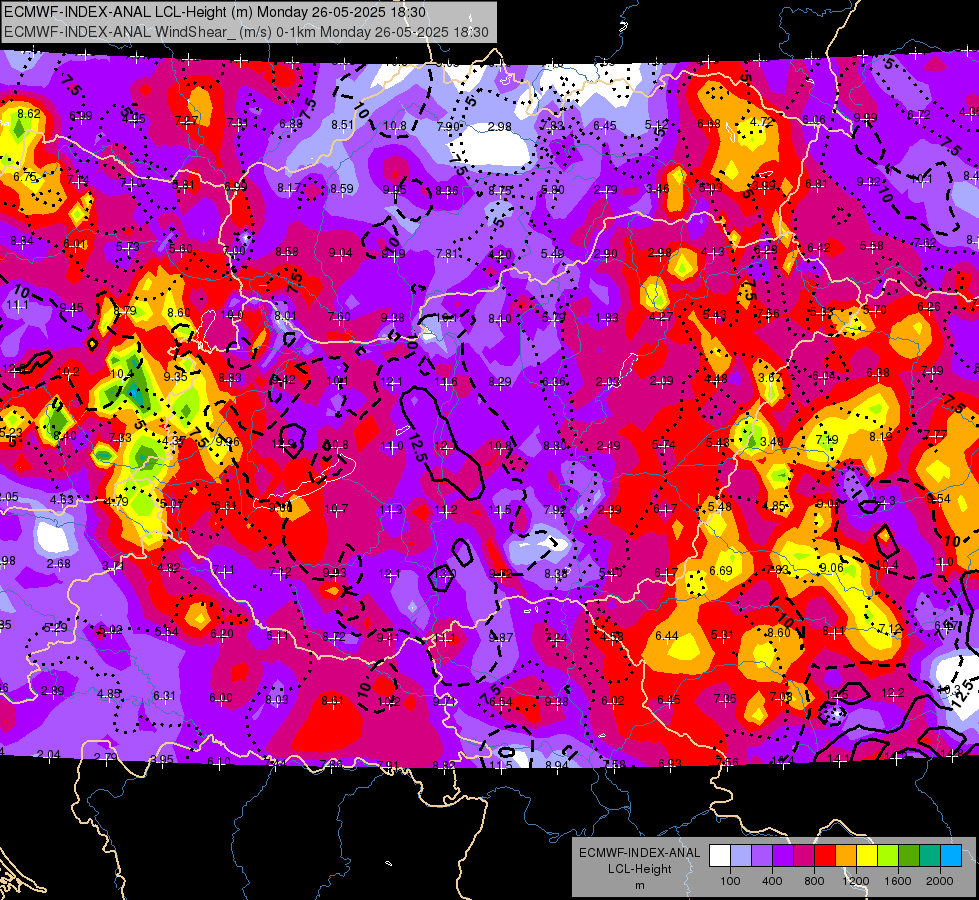Click the legend value 800
This screenshot has width=979, height=900.
(814, 881)
